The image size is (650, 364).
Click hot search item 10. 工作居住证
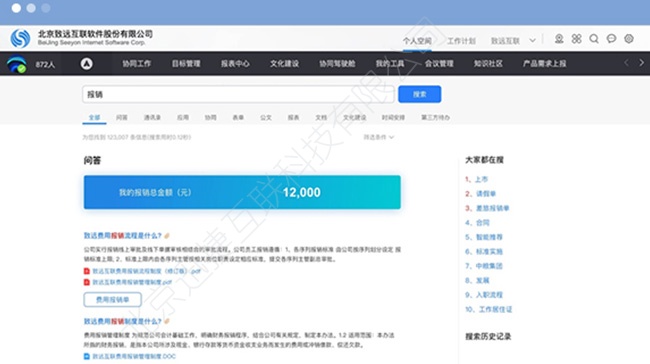[x=489, y=309]
